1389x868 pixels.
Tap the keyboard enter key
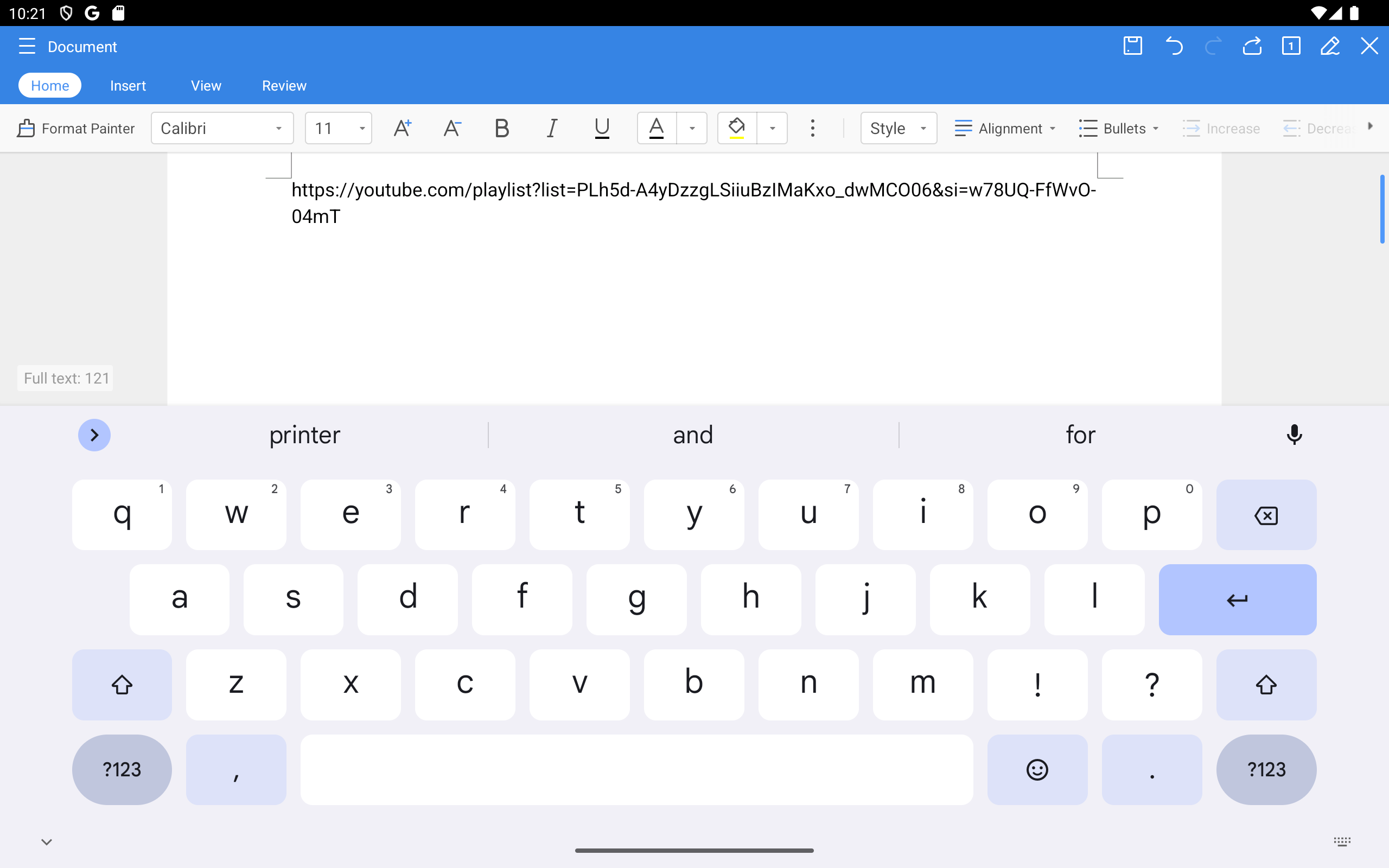[1238, 600]
